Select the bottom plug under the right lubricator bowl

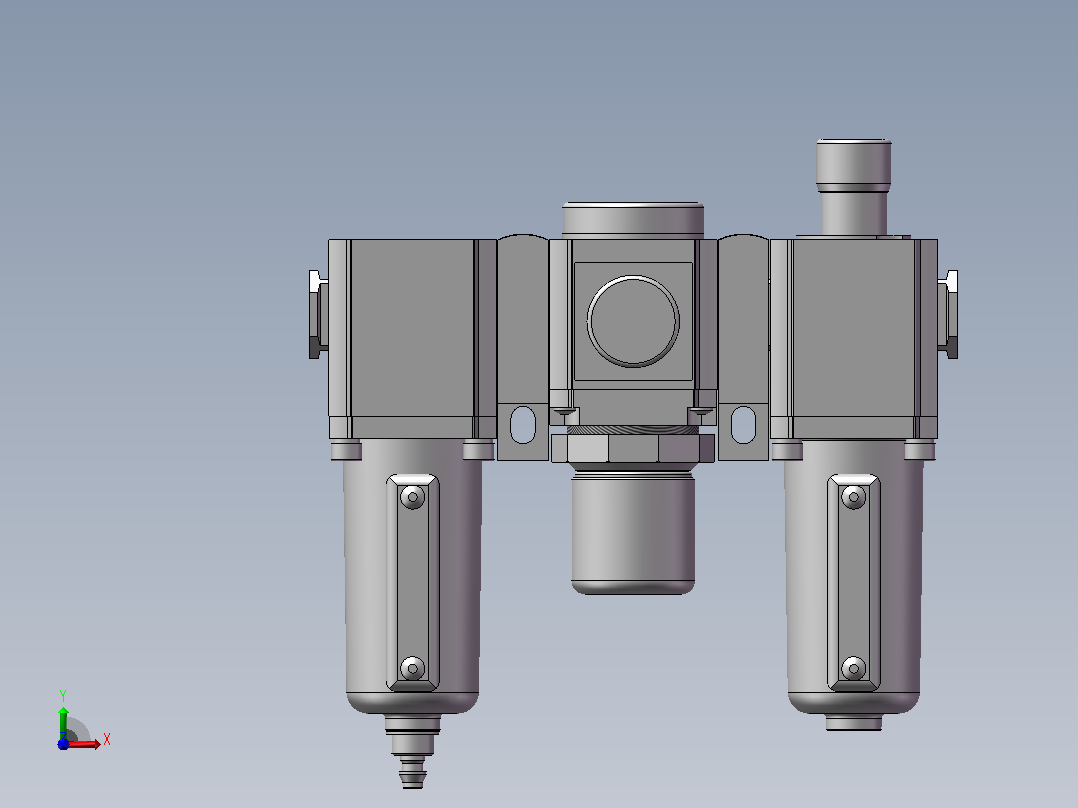(854, 722)
